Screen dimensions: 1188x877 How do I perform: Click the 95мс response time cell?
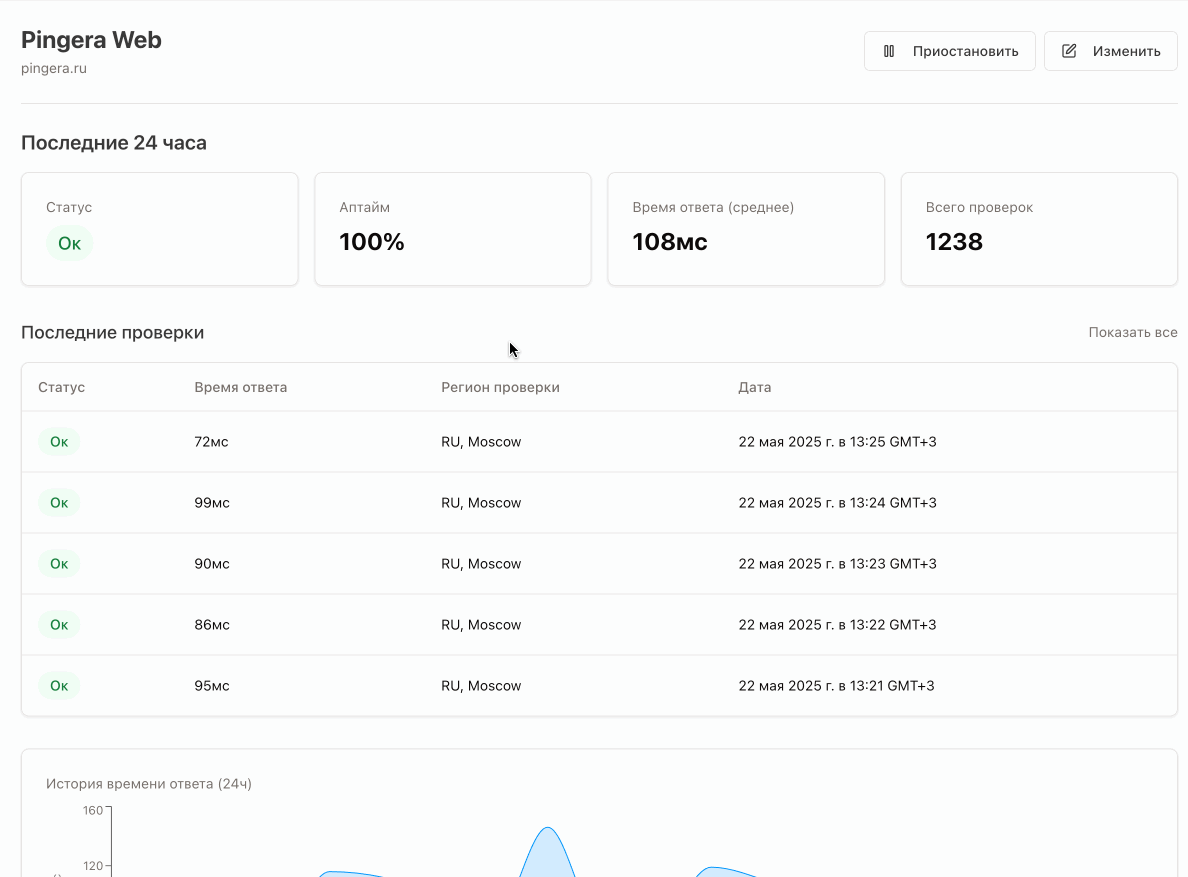click(x=211, y=685)
